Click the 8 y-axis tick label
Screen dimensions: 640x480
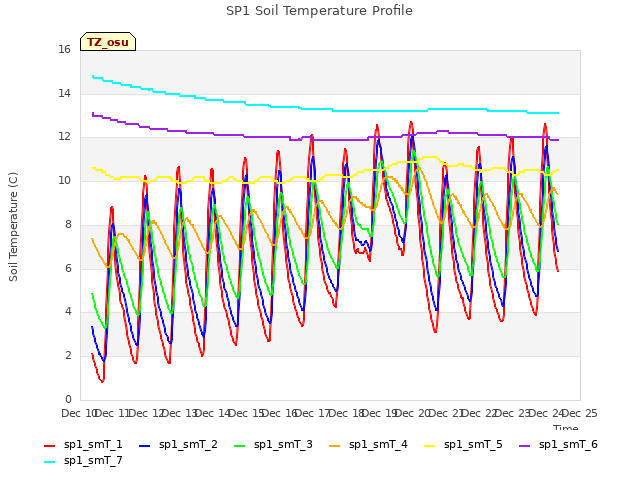point(68,224)
